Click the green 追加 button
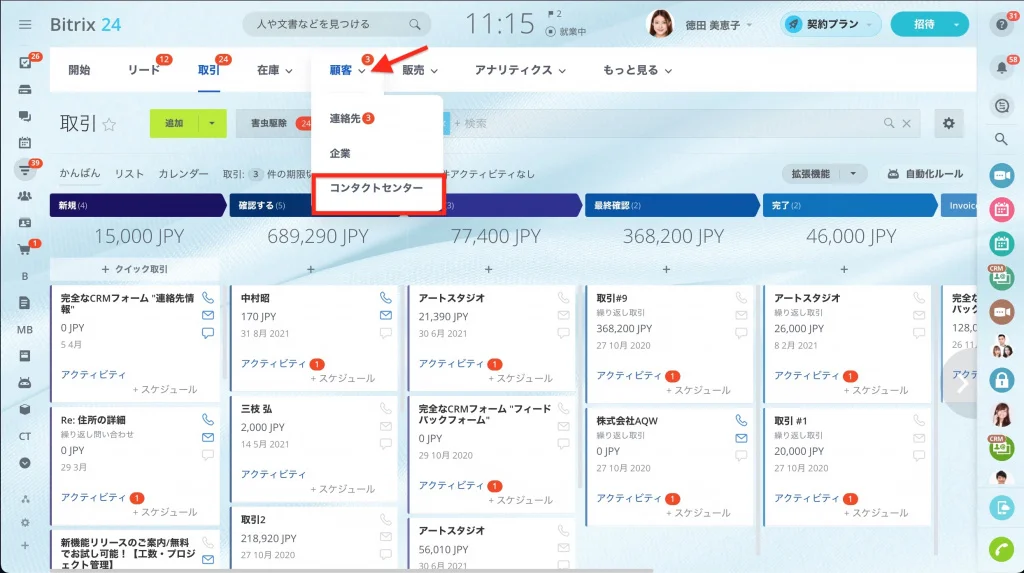This screenshot has width=1024, height=573. [174, 123]
